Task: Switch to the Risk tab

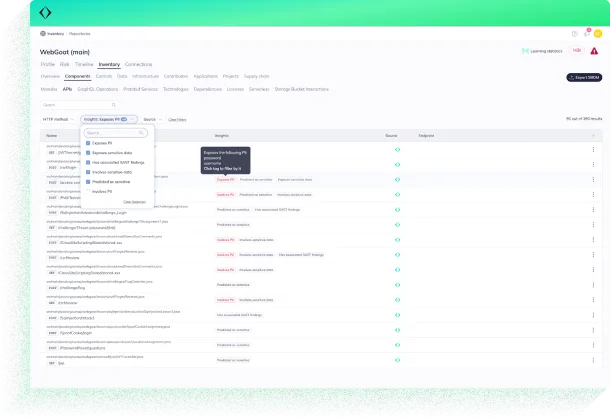Action: tap(65, 64)
